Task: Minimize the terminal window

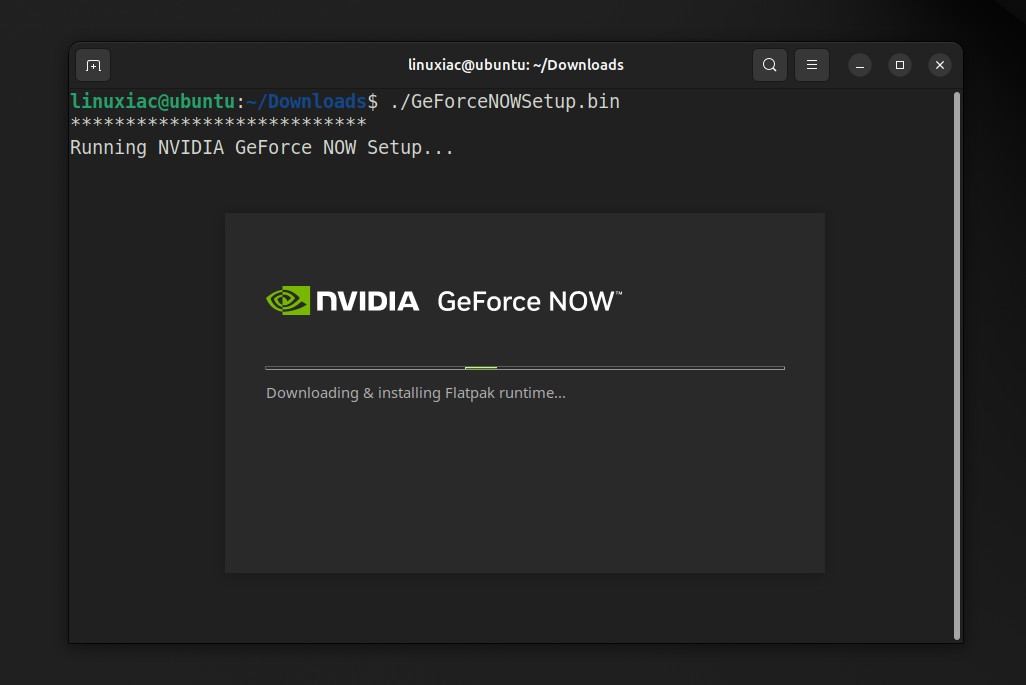Action: point(860,65)
